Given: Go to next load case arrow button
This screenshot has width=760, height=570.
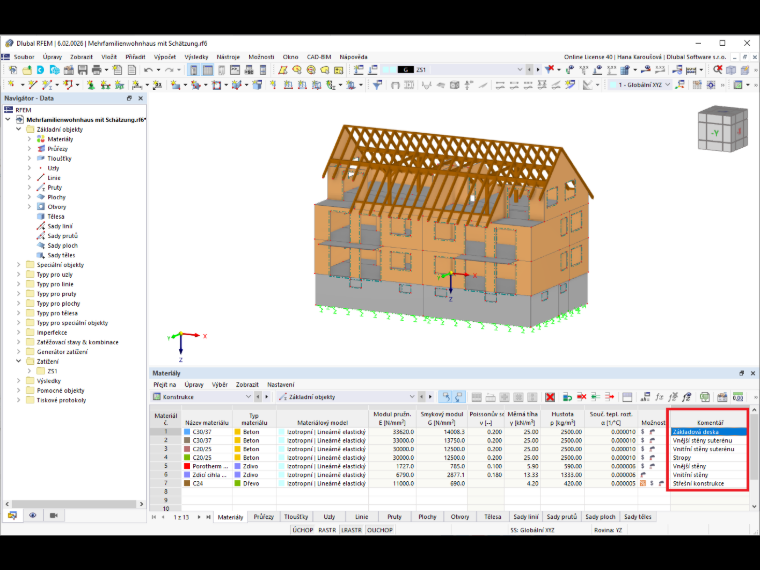Looking at the screenshot, I should (538, 70).
